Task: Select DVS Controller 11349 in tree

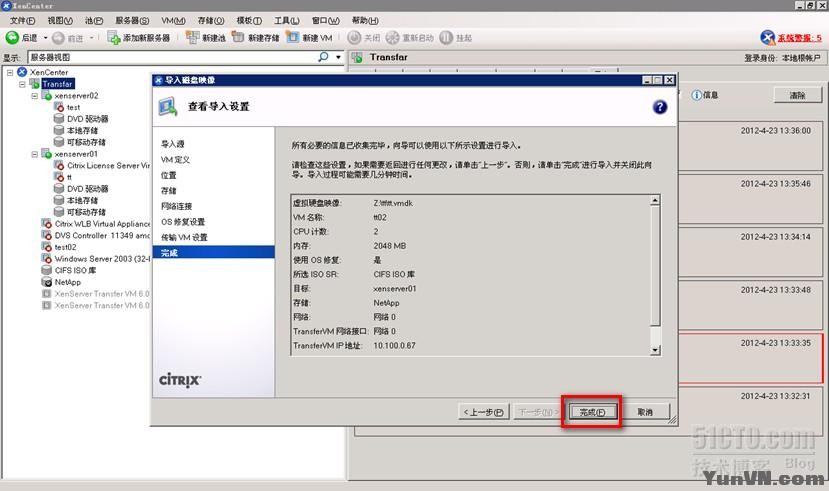Action: pyautogui.click(x=102, y=235)
